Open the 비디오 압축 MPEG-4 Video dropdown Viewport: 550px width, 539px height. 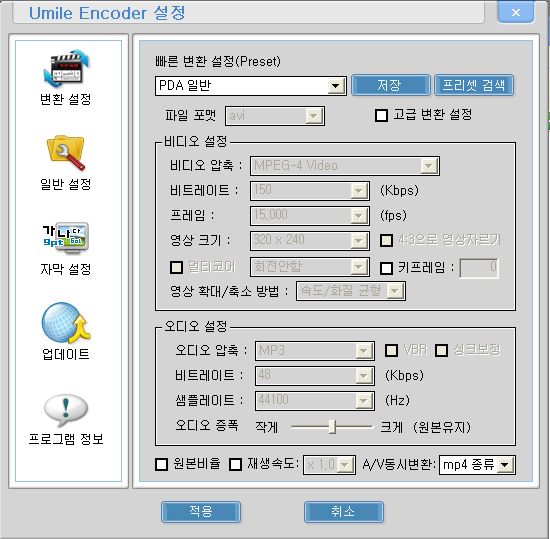point(345,166)
